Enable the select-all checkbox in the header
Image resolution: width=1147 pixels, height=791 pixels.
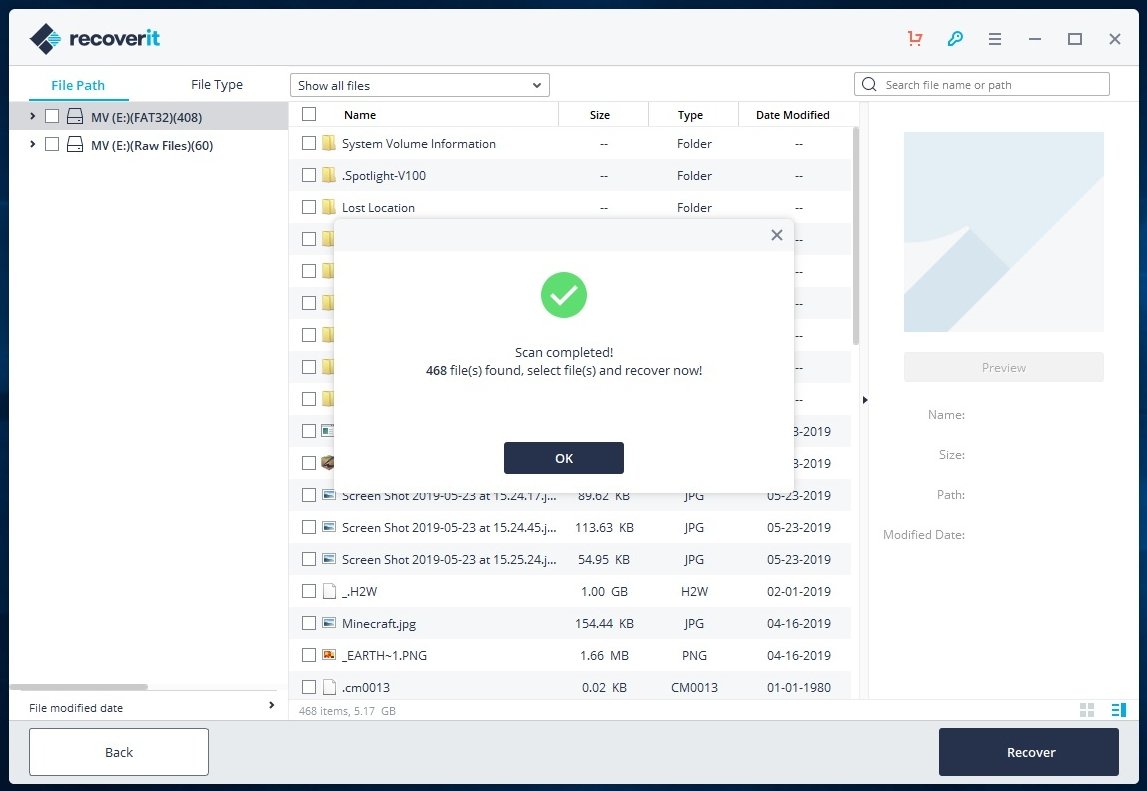point(309,114)
